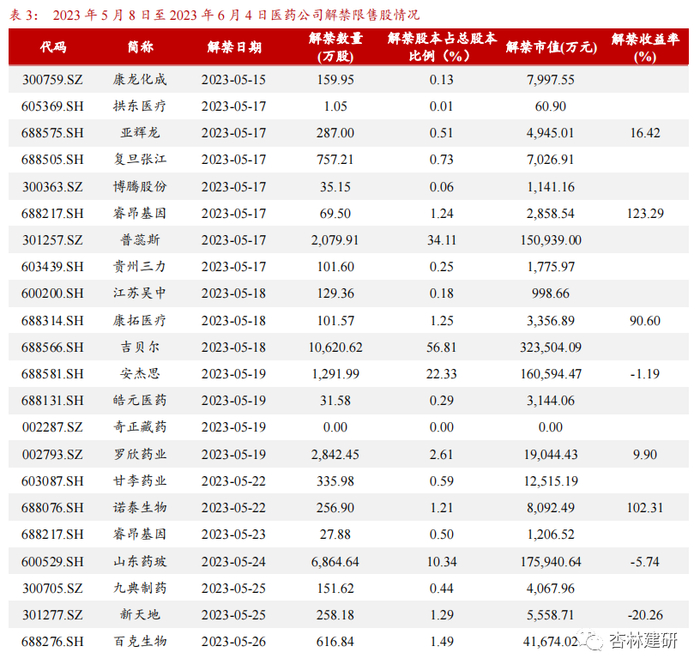
Task: Select company name 百克生物
Action: pos(140,642)
